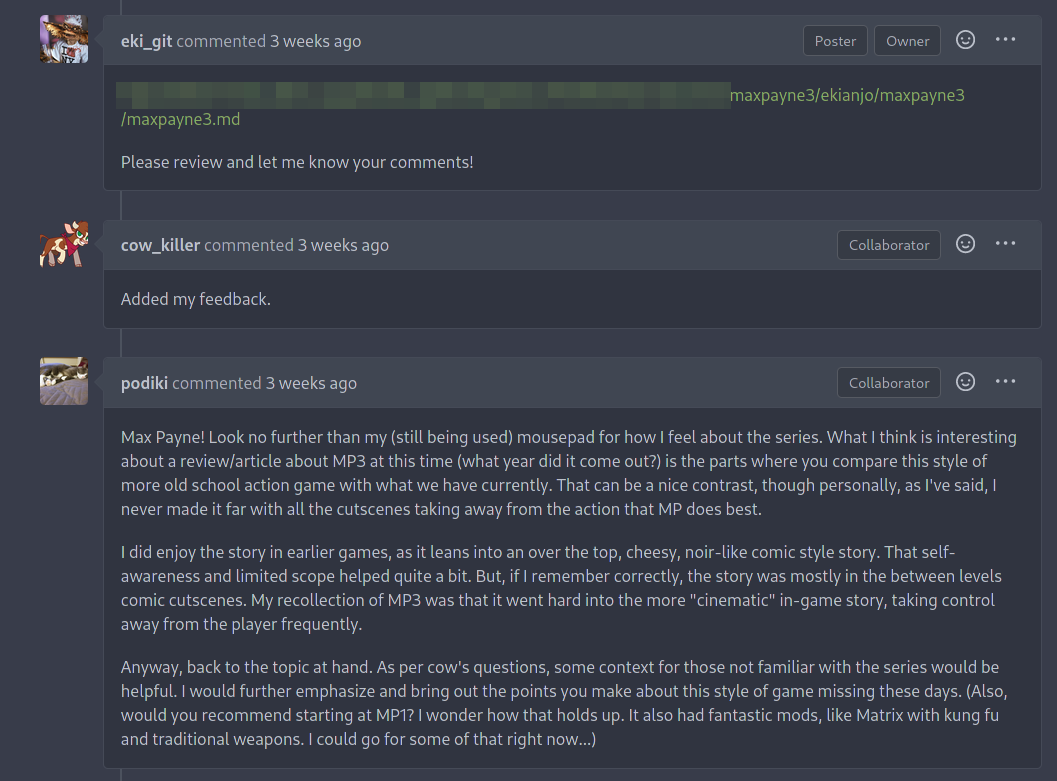Open podiki's user profile link

tap(144, 383)
